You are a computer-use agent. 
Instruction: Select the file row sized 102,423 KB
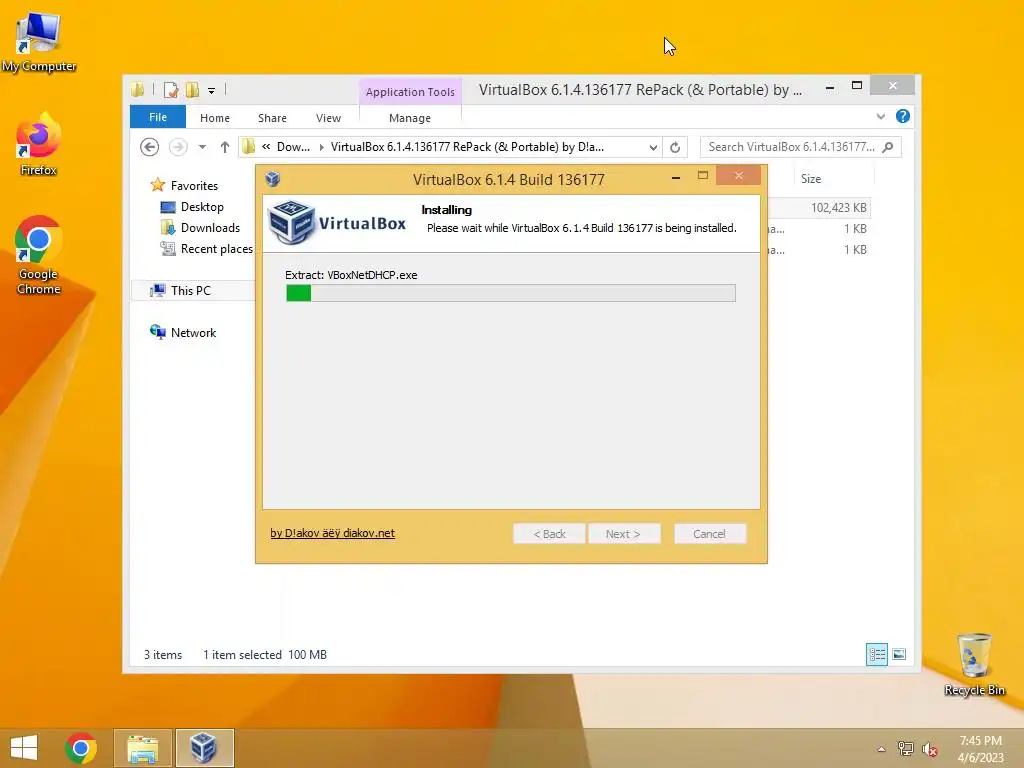[x=819, y=208]
